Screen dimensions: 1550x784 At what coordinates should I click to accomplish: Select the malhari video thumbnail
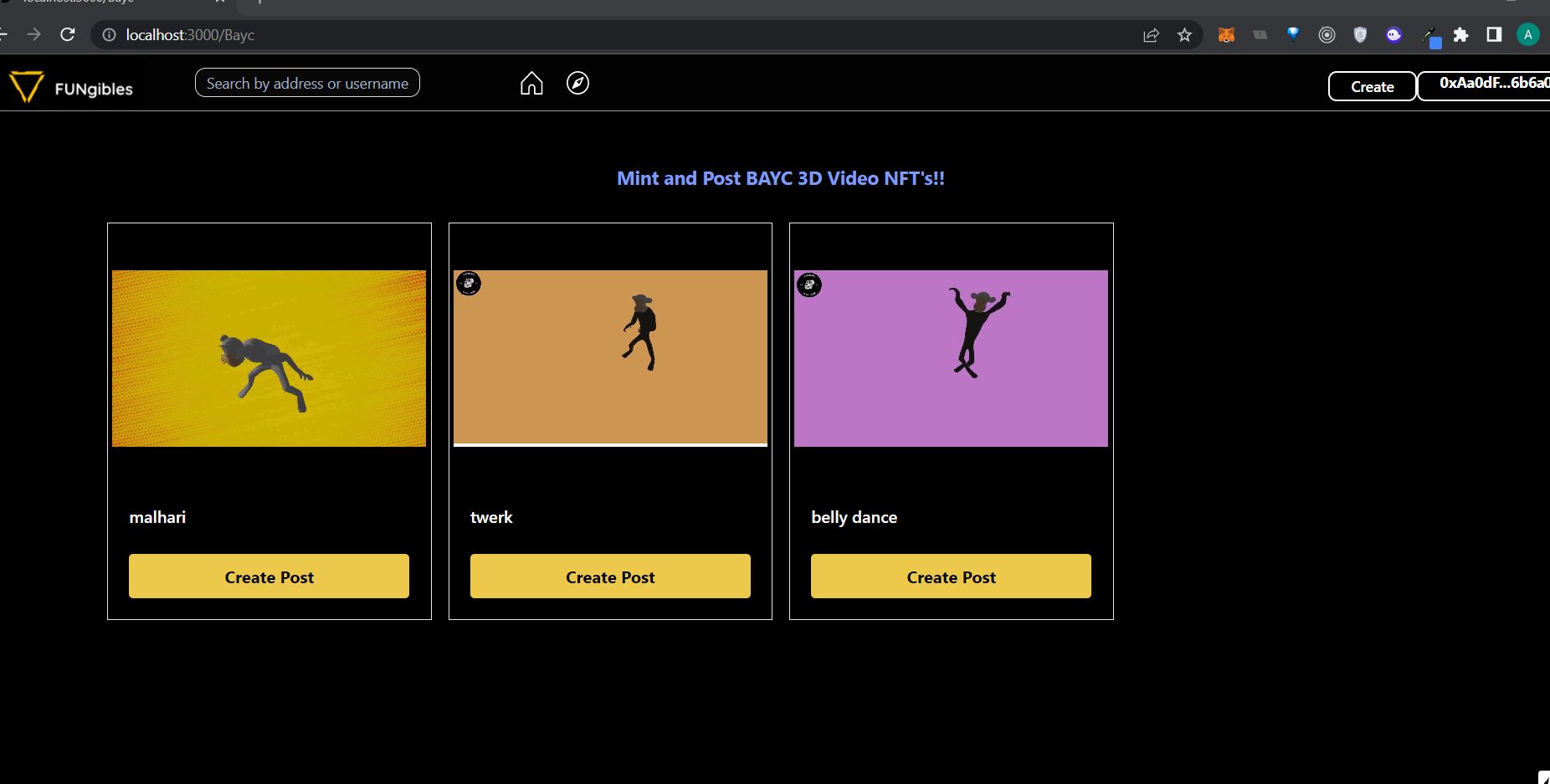[269, 358]
